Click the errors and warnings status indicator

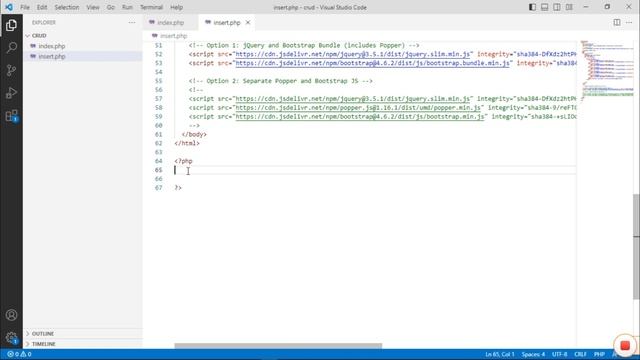click(x=19, y=354)
